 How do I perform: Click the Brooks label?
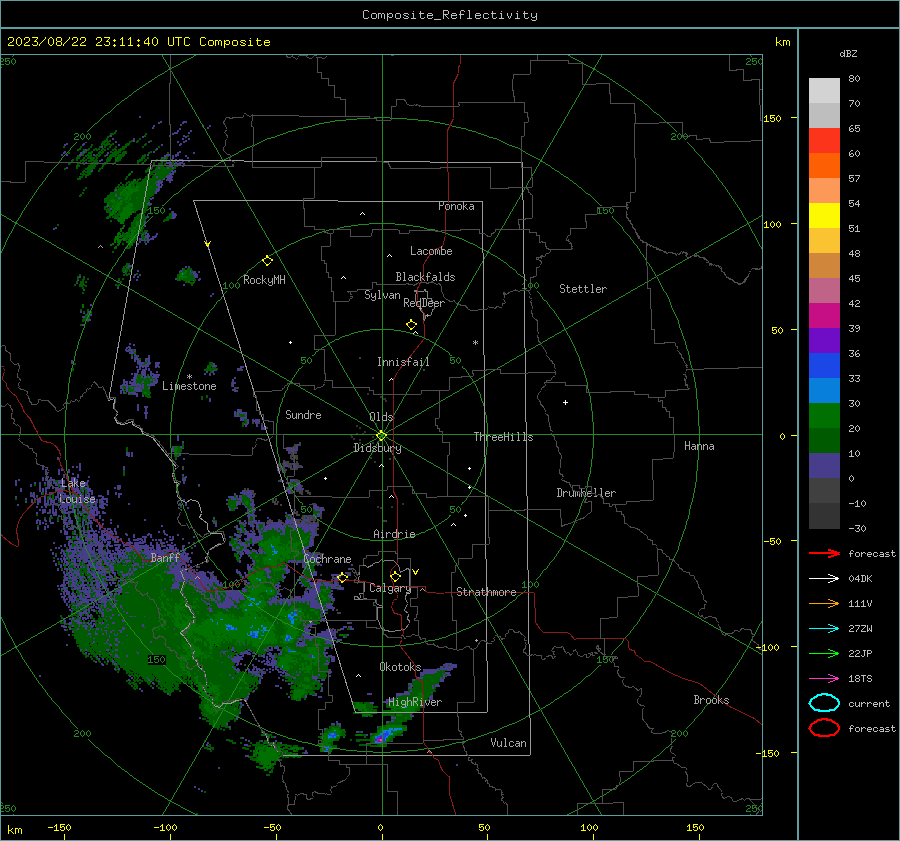711,700
